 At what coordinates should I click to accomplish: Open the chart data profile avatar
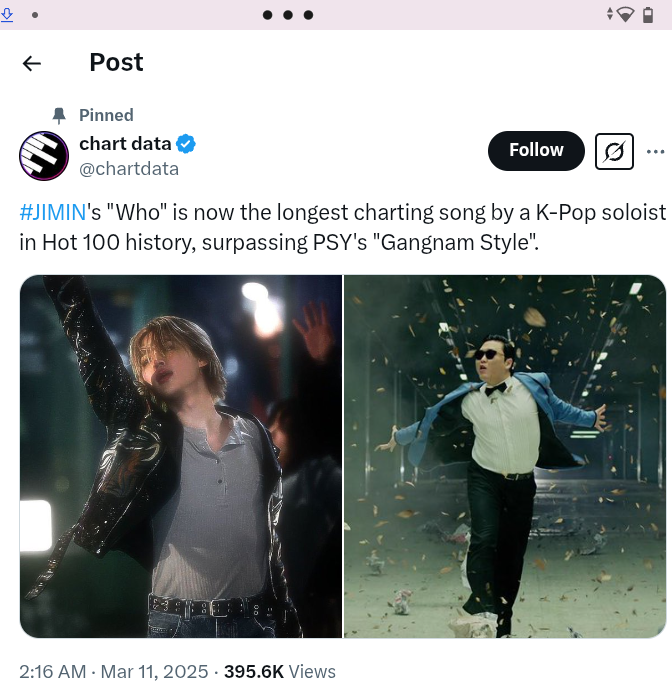pyautogui.click(x=44, y=156)
